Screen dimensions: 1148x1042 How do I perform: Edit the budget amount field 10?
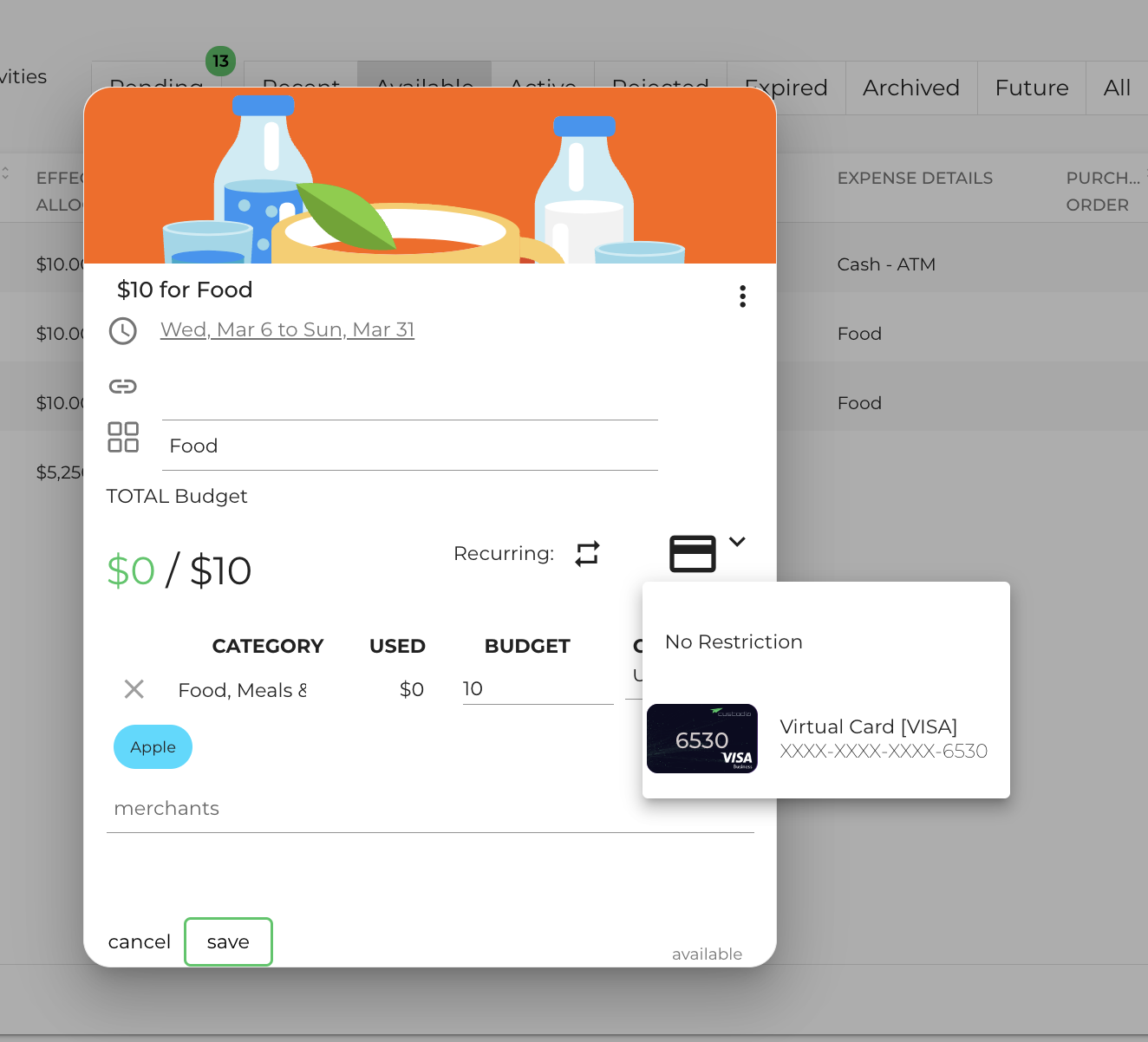538,688
